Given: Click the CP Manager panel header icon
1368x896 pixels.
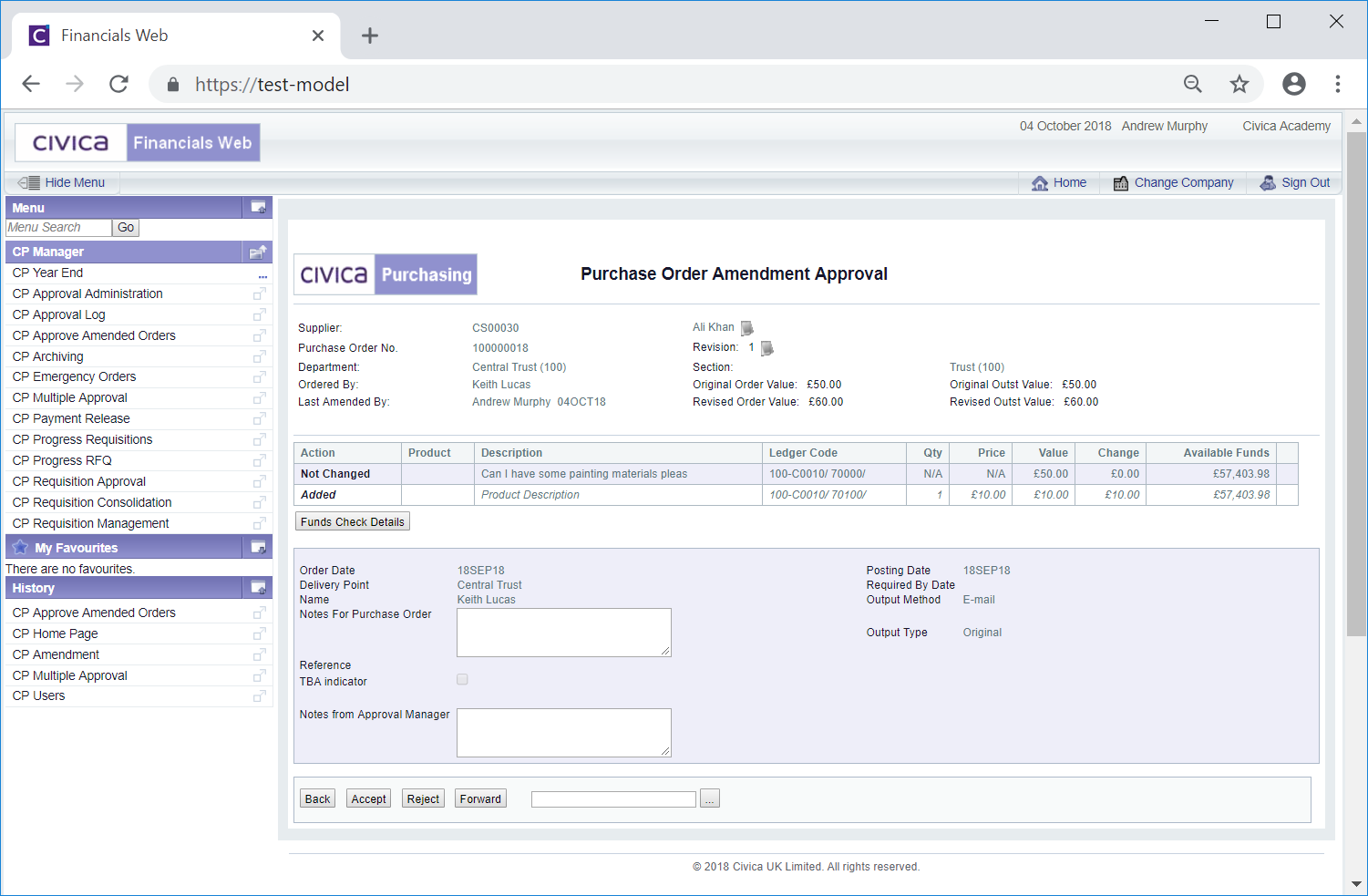Looking at the screenshot, I should 259,252.
